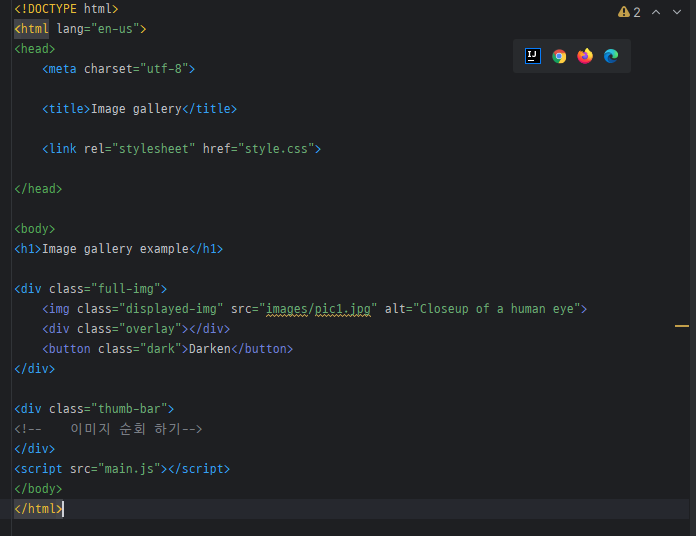Click the closing head tag

pos(38,189)
